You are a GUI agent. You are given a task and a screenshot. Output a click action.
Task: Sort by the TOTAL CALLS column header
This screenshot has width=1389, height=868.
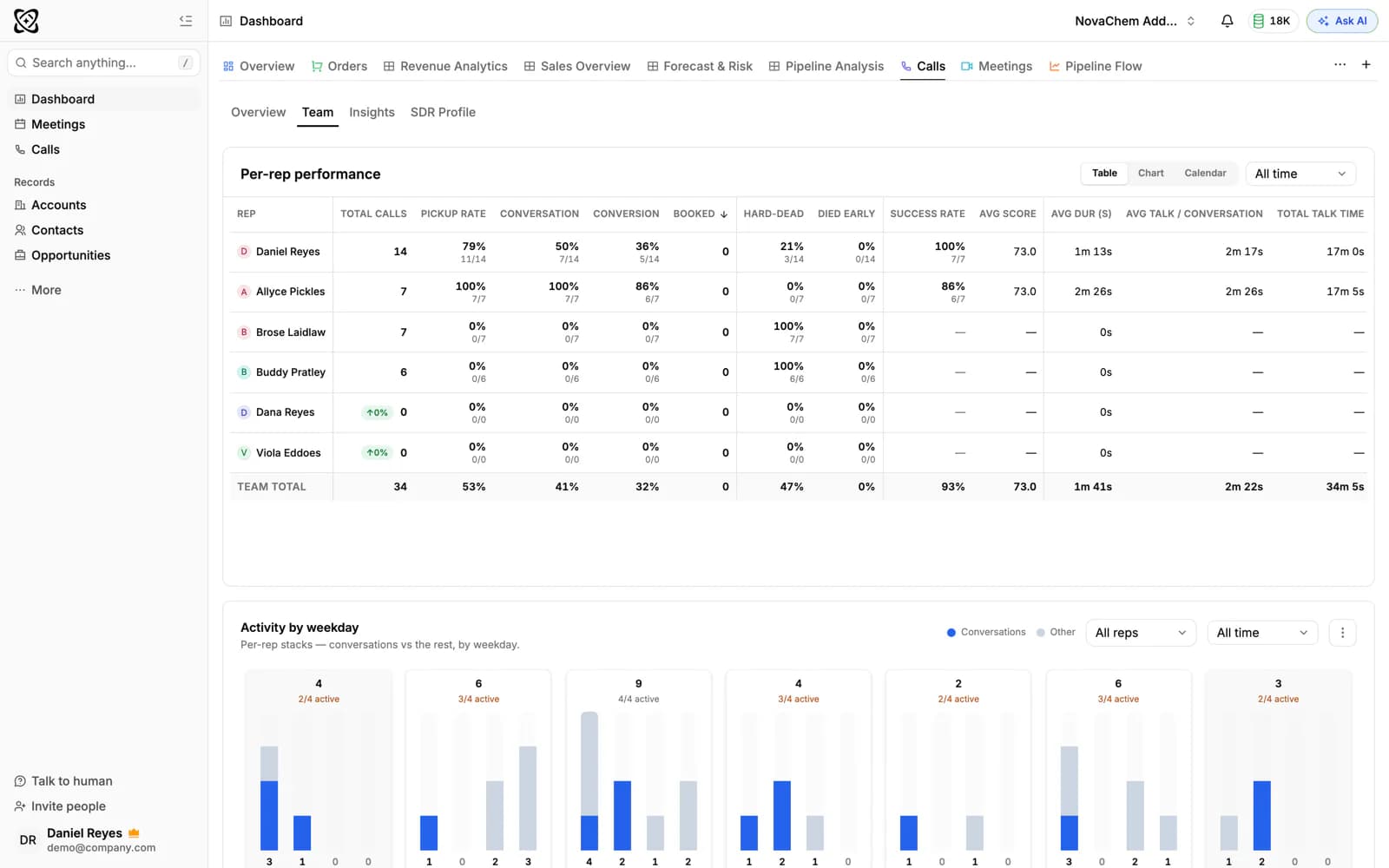(x=373, y=214)
